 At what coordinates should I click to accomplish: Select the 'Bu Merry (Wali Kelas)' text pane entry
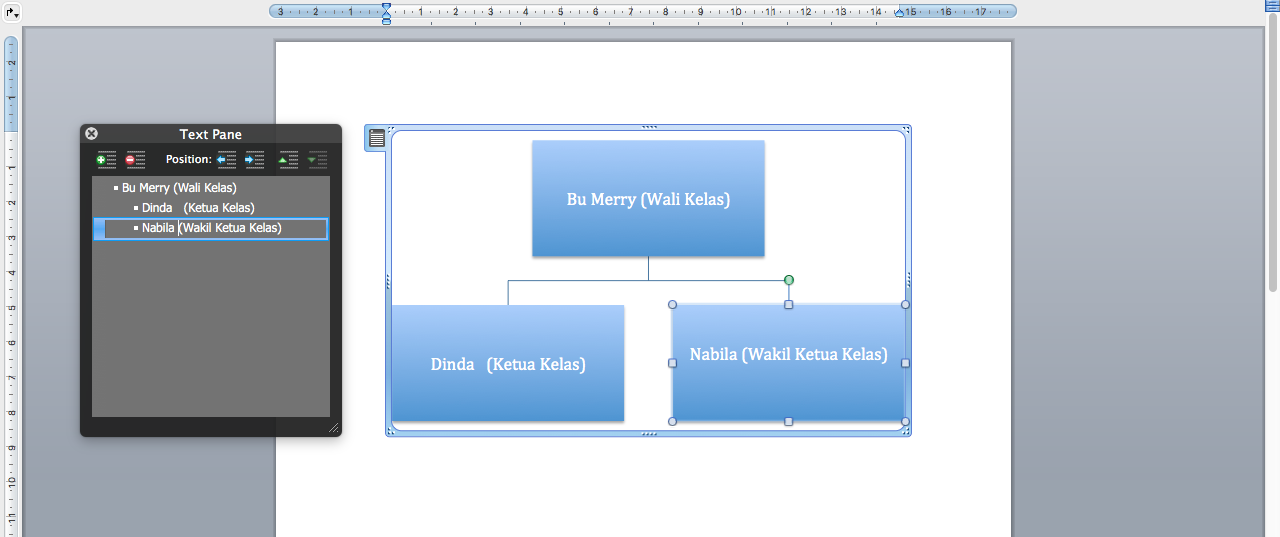[179, 188]
